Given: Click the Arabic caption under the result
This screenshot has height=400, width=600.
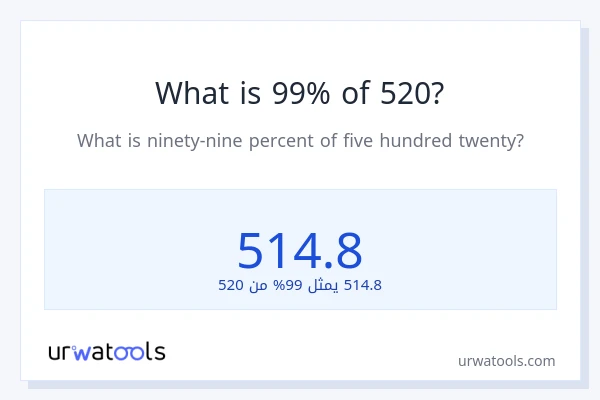Looking at the screenshot, I should pyautogui.click(x=300, y=285).
